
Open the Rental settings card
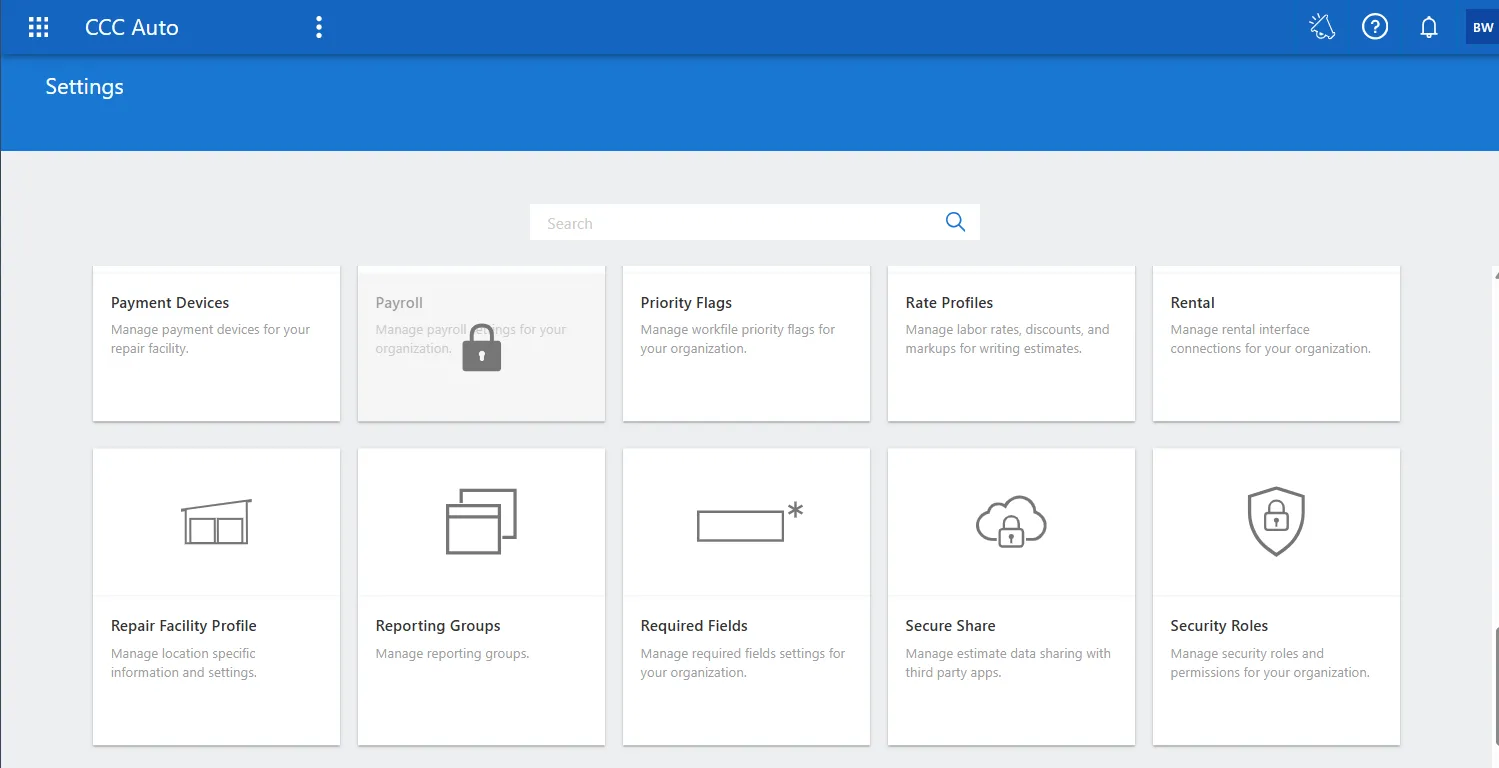(1276, 343)
